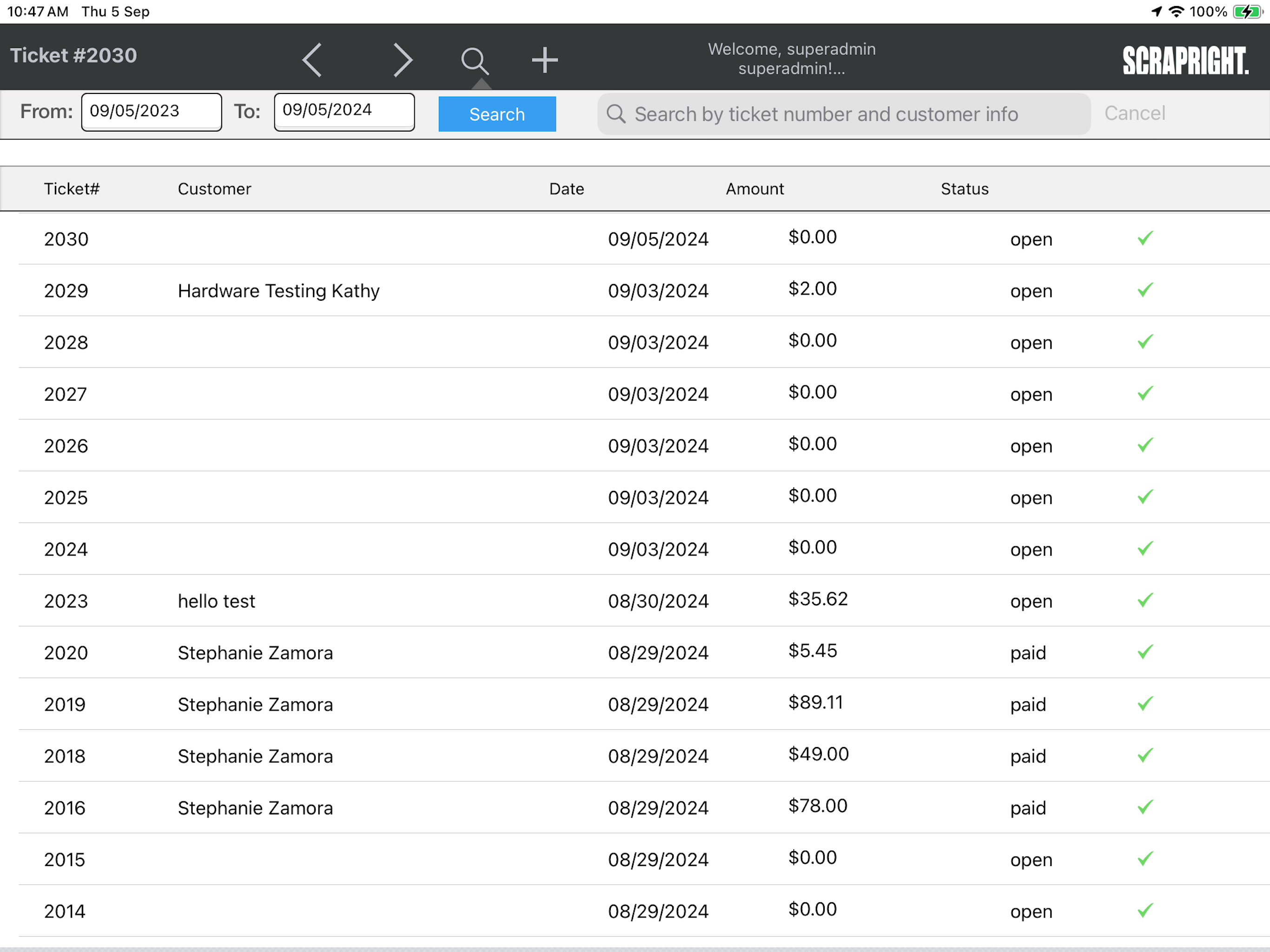The width and height of the screenshot is (1270, 952).
Task: Open the To date field
Action: tap(344, 112)
